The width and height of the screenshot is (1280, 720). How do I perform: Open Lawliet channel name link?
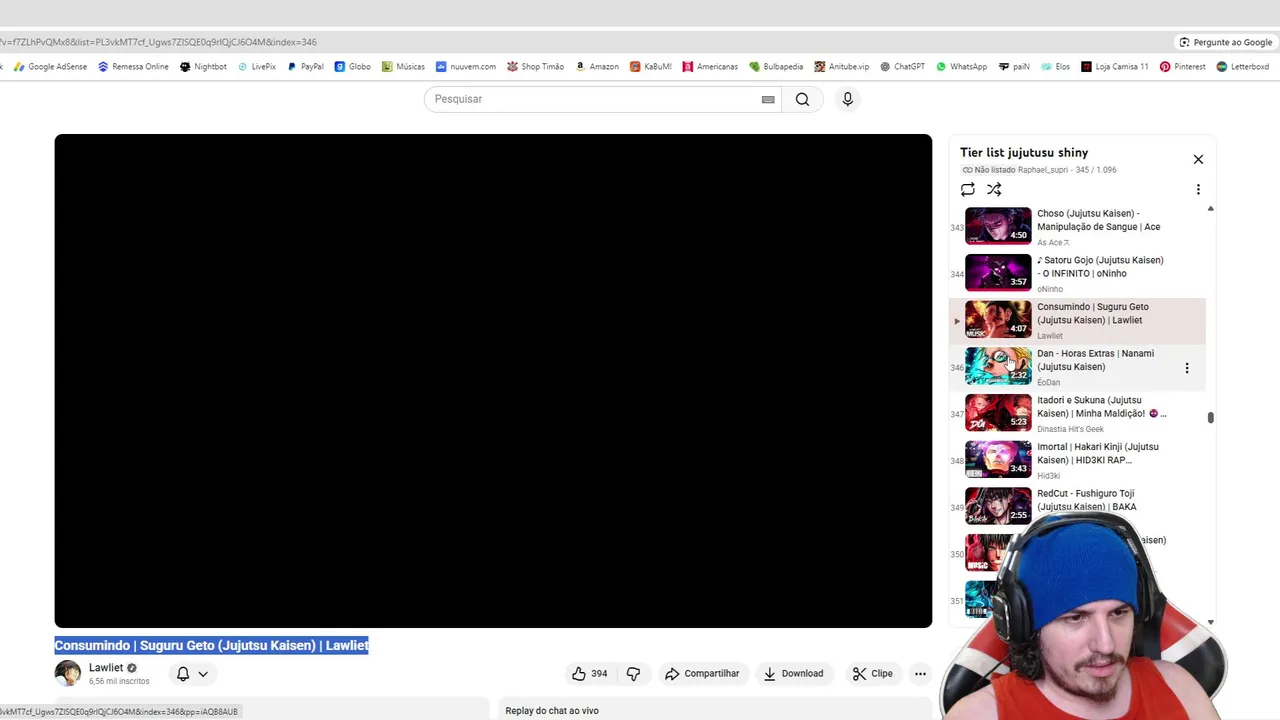(106, 668)
